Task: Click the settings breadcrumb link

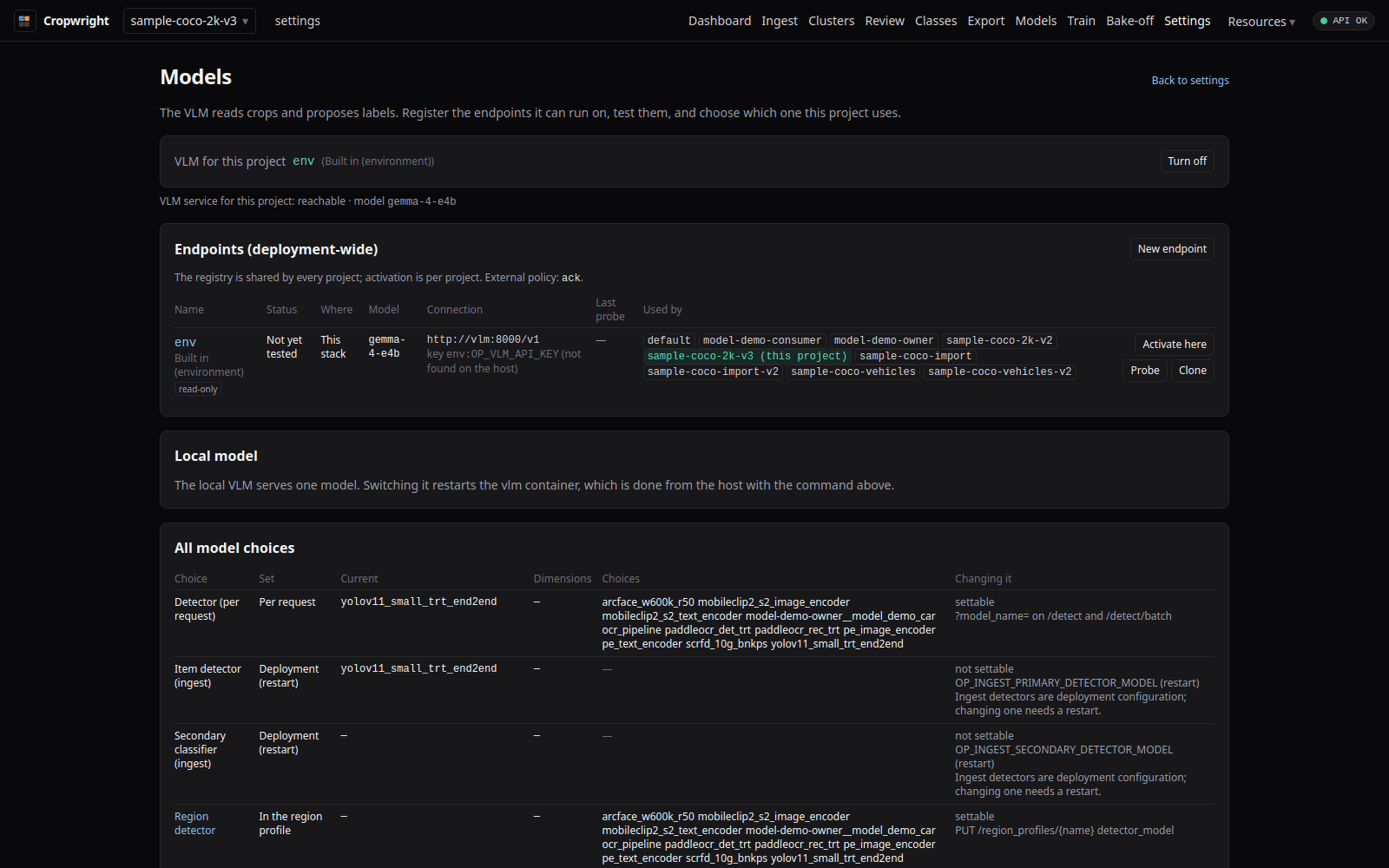Action: click(297, 21)
